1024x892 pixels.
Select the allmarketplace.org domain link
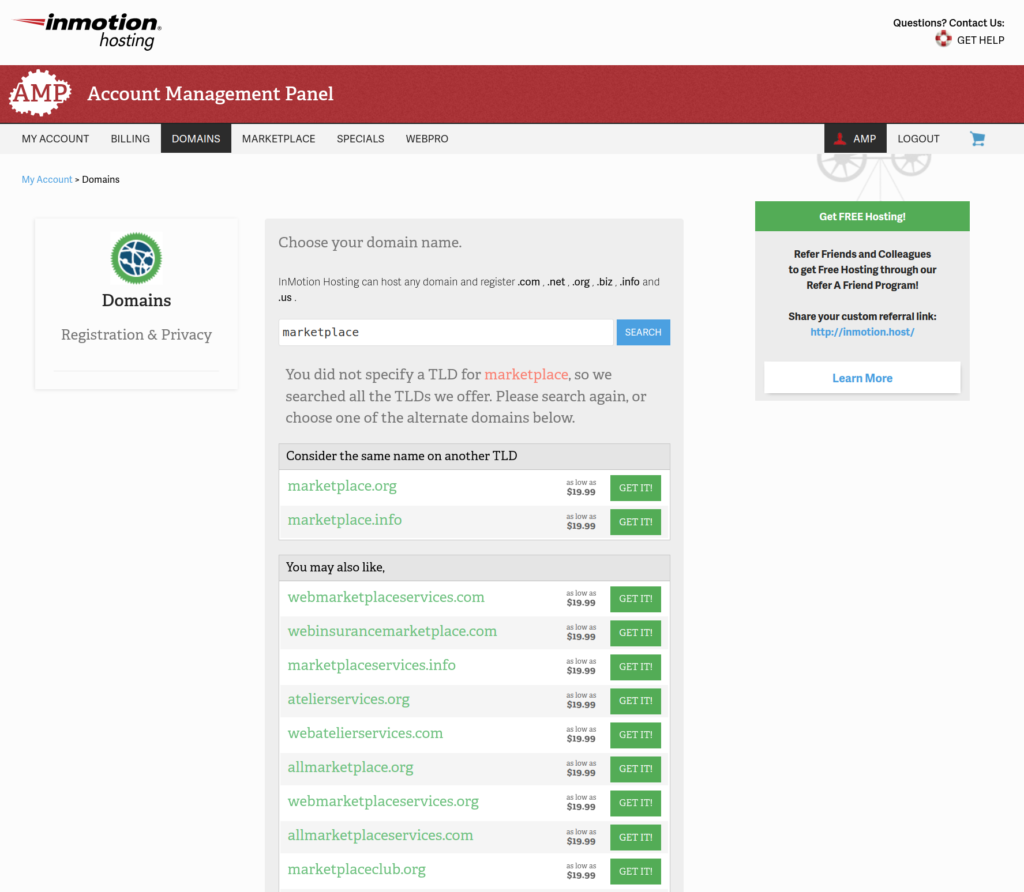[350, 767]
